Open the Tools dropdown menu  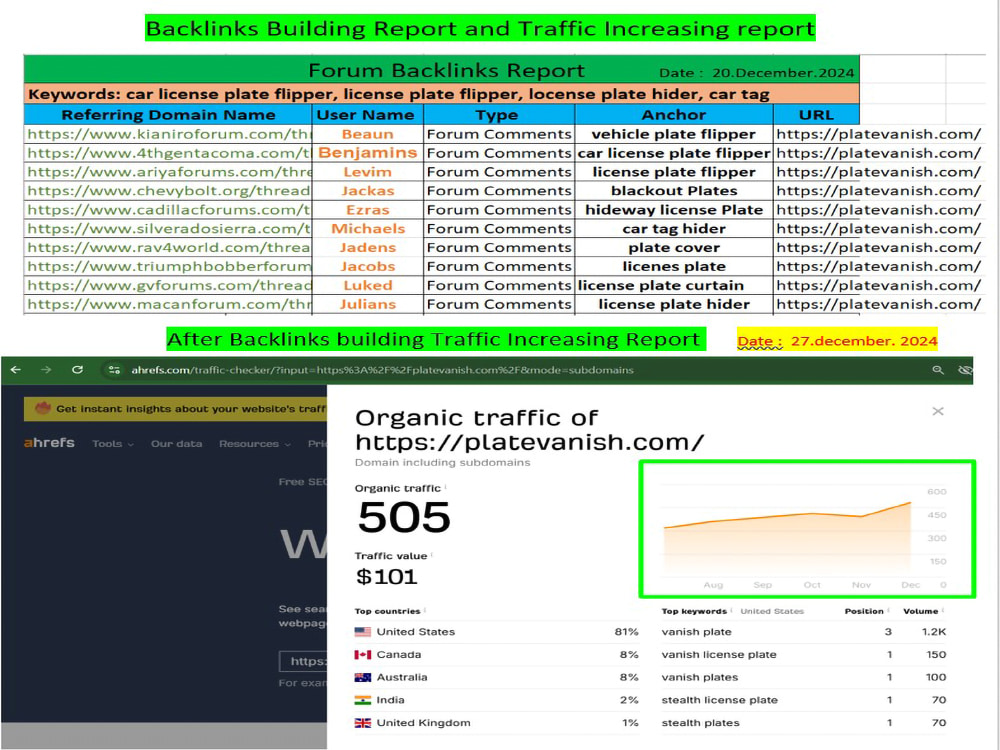[112, 444]
